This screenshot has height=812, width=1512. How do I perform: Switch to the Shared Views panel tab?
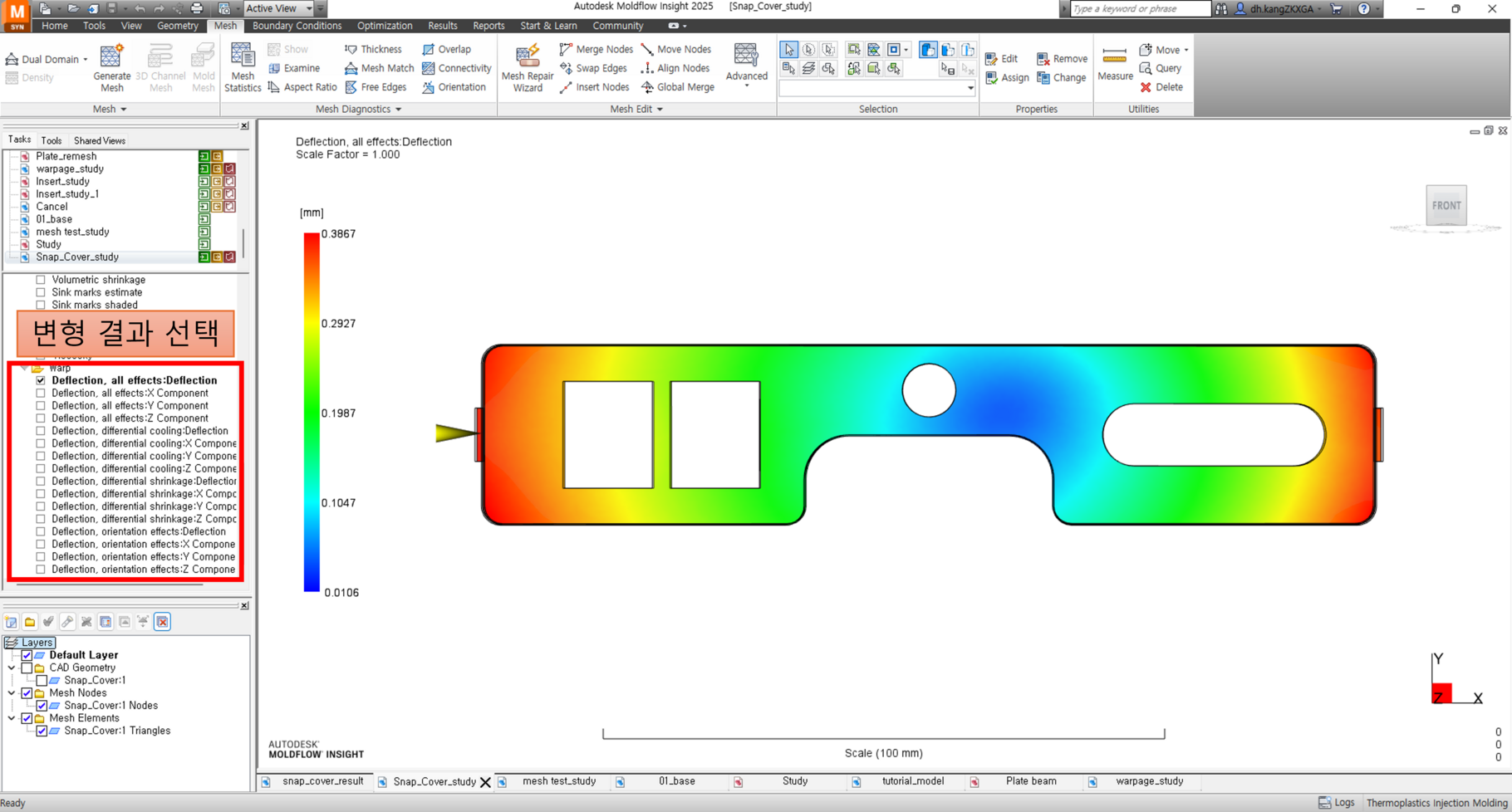click(99, 140)
